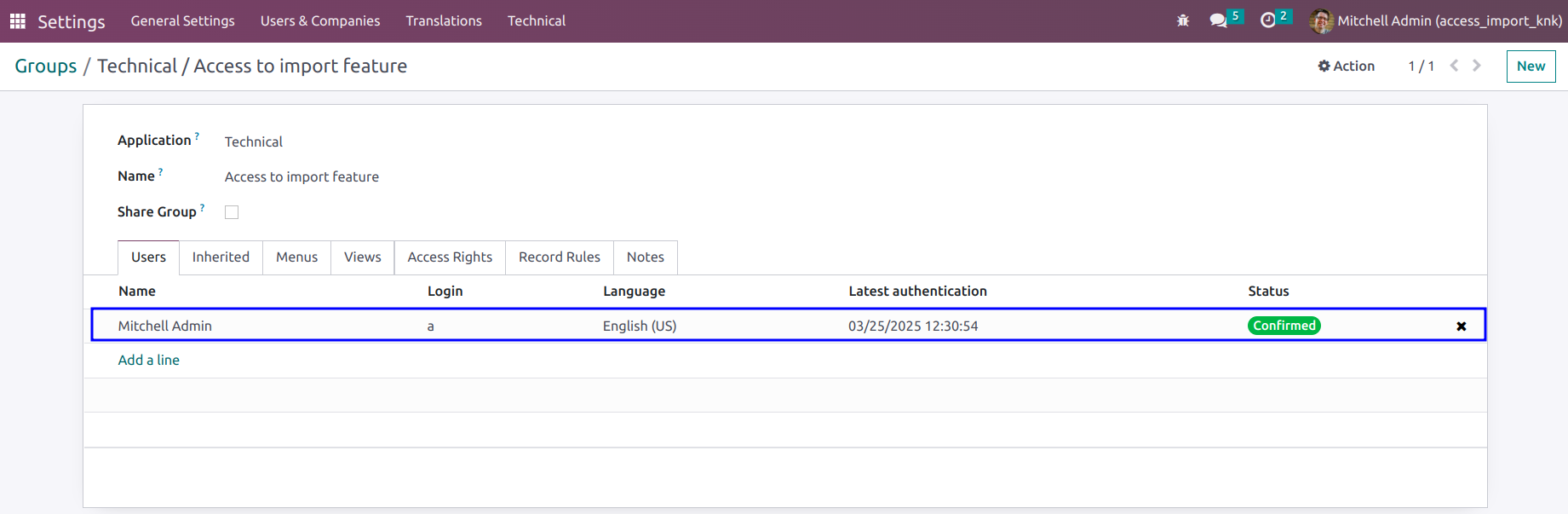Go to previous record arrow
The width and height of the screenshot is (1568, 514).
coord(1455,66)
